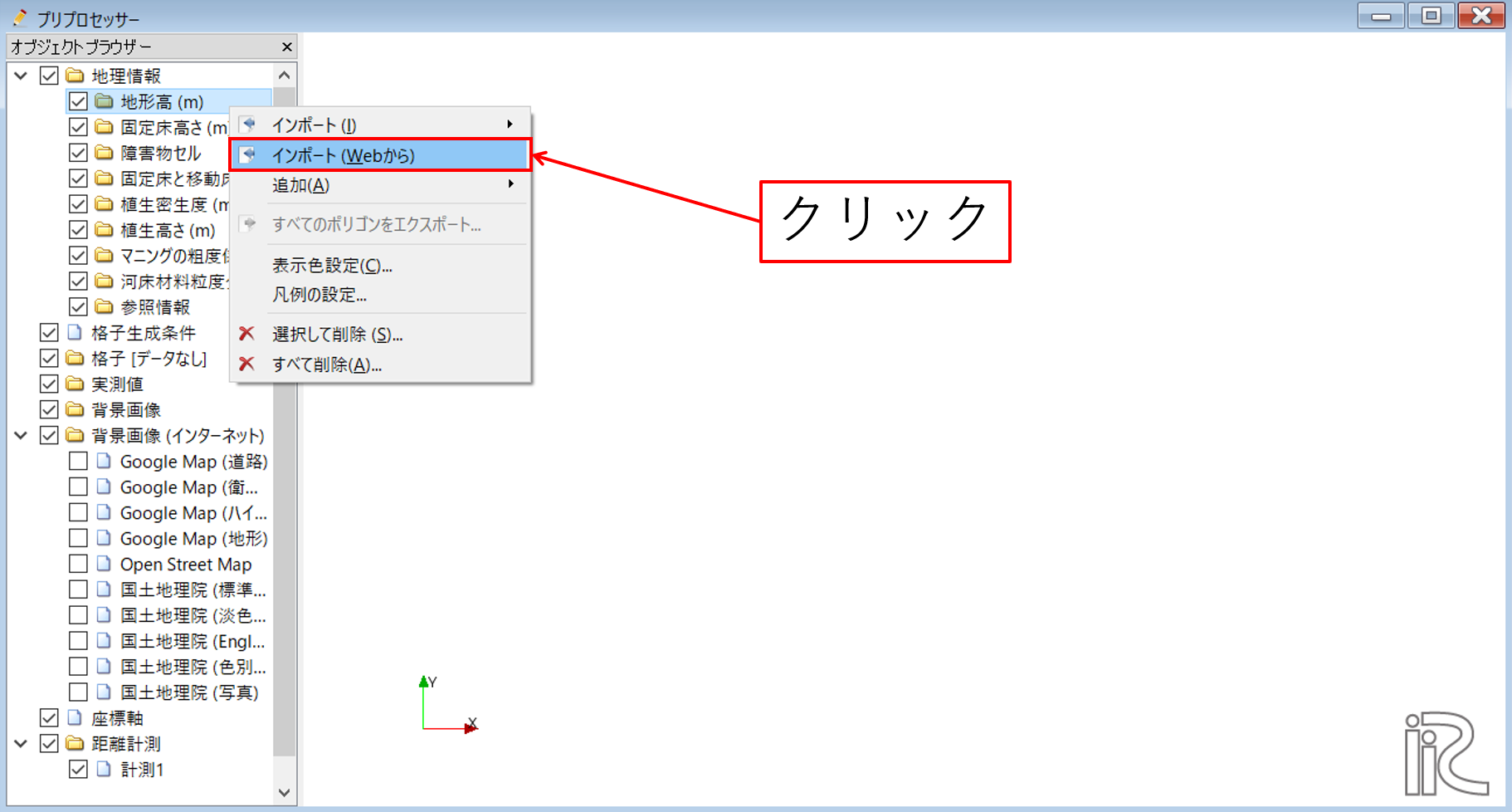1512x812 pixels.
Task: Open the インポート (I) submenu arrow
Action: click(x=510, y=125)
